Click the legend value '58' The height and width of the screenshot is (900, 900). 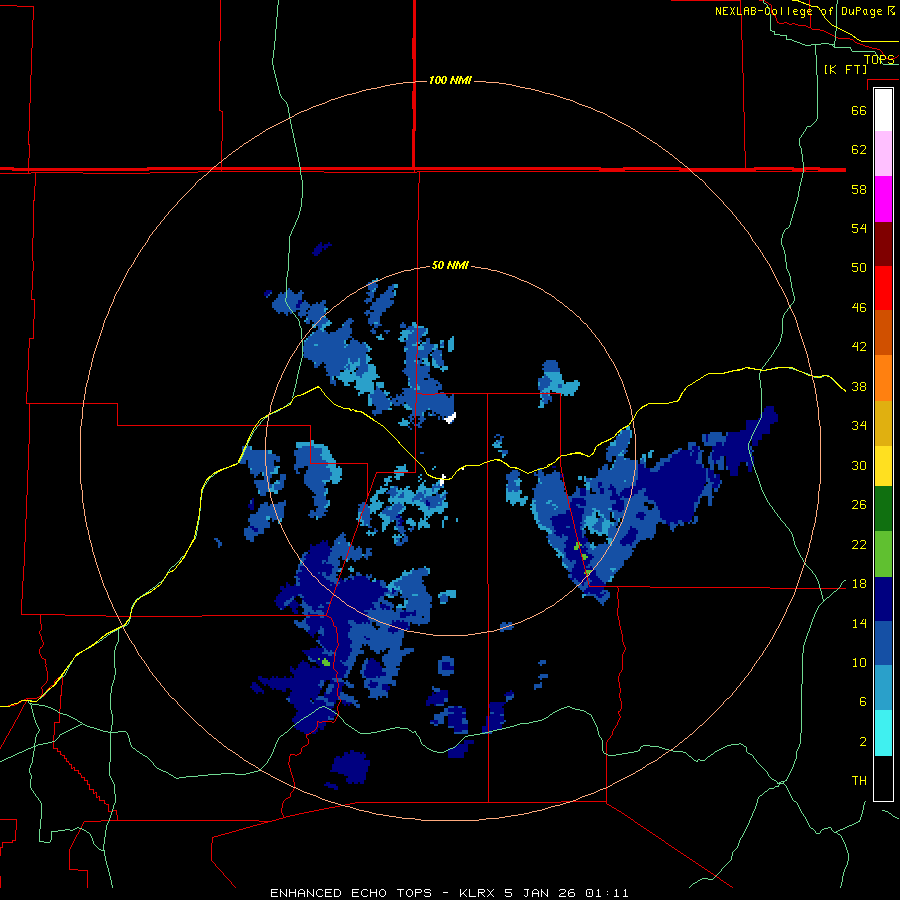click(859, 189)
